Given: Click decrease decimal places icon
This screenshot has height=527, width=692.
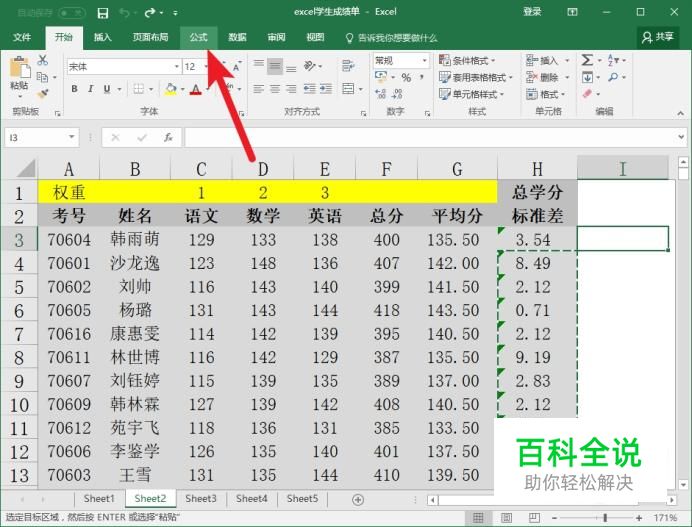Looking at the screenshot, I should (397, 94).
